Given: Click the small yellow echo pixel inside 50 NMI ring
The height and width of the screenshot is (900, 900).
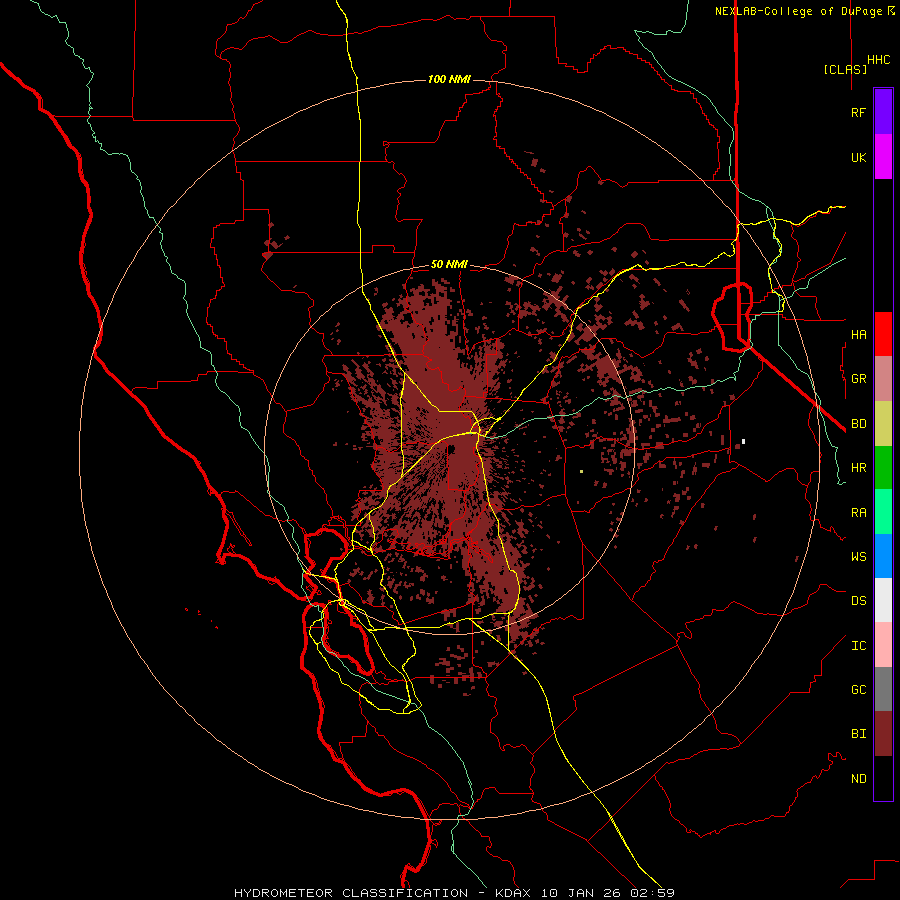Looking at the screenshot, I should pyautogui.click(x=581, y=471).
